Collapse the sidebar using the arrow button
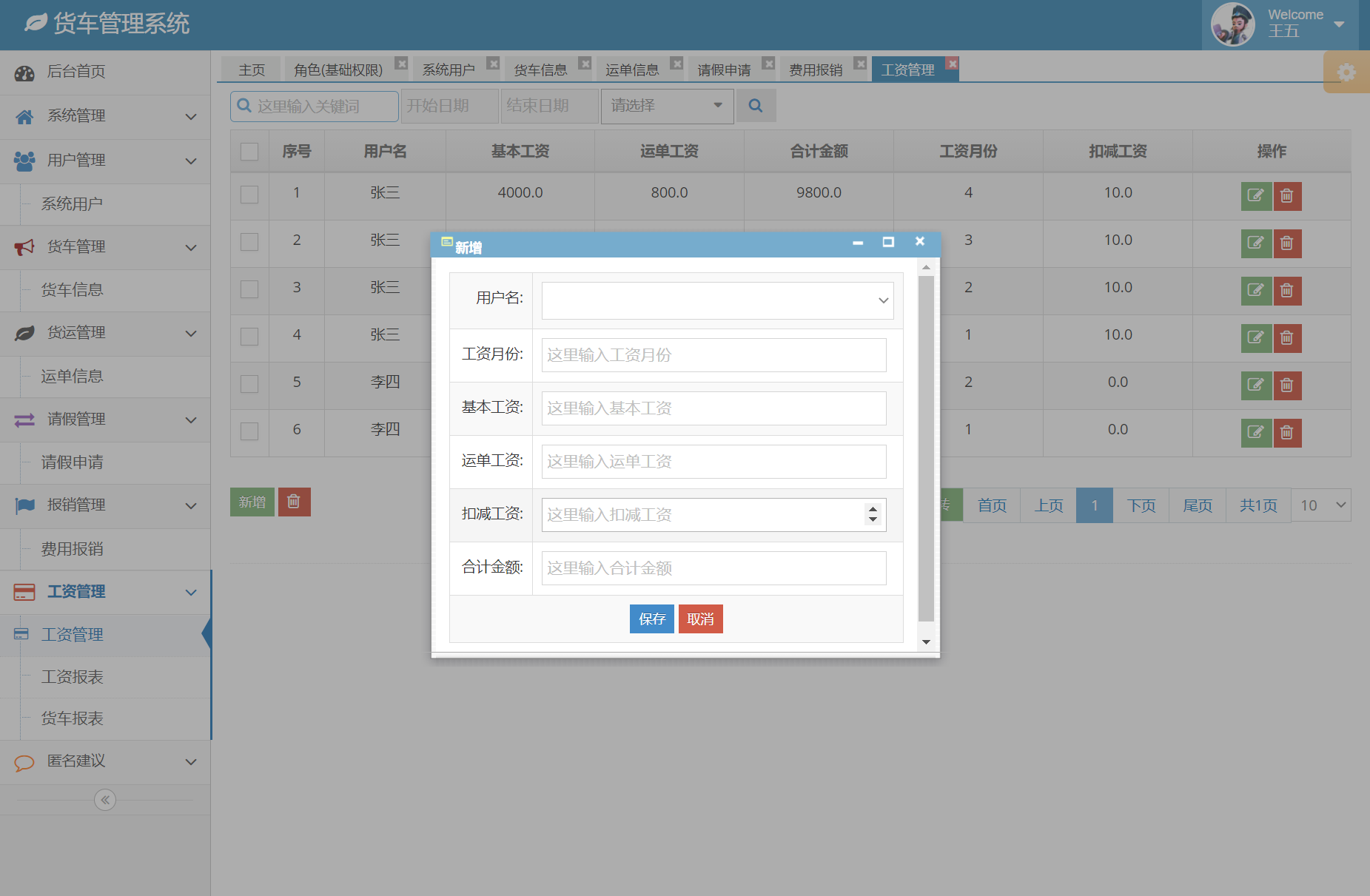Image resolution: width=1370 pixels, height=896 pixels. click(x=104, y=800)
